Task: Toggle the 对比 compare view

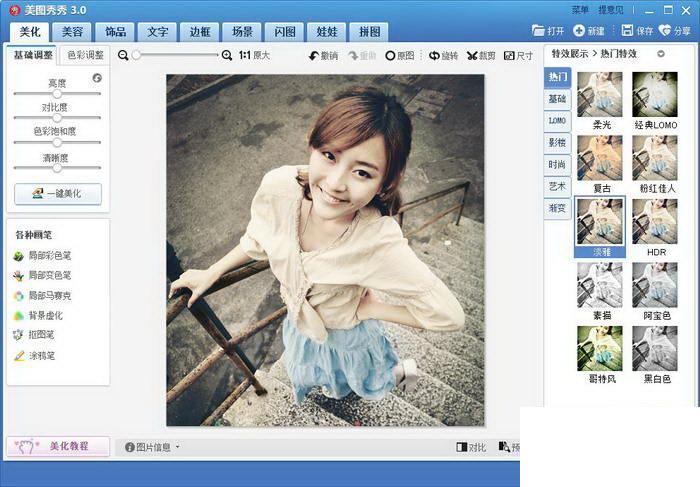Action: [471, 447]
